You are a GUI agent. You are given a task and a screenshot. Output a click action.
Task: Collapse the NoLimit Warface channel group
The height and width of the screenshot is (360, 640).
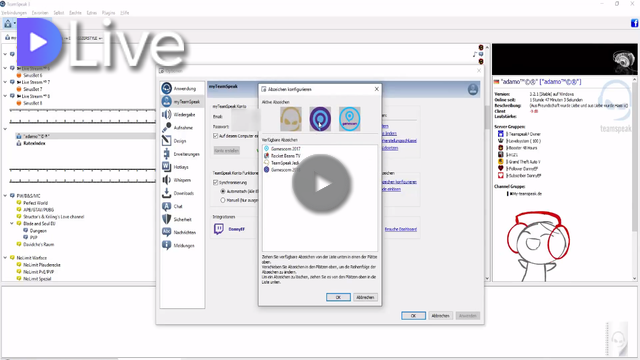coord(5,258)
